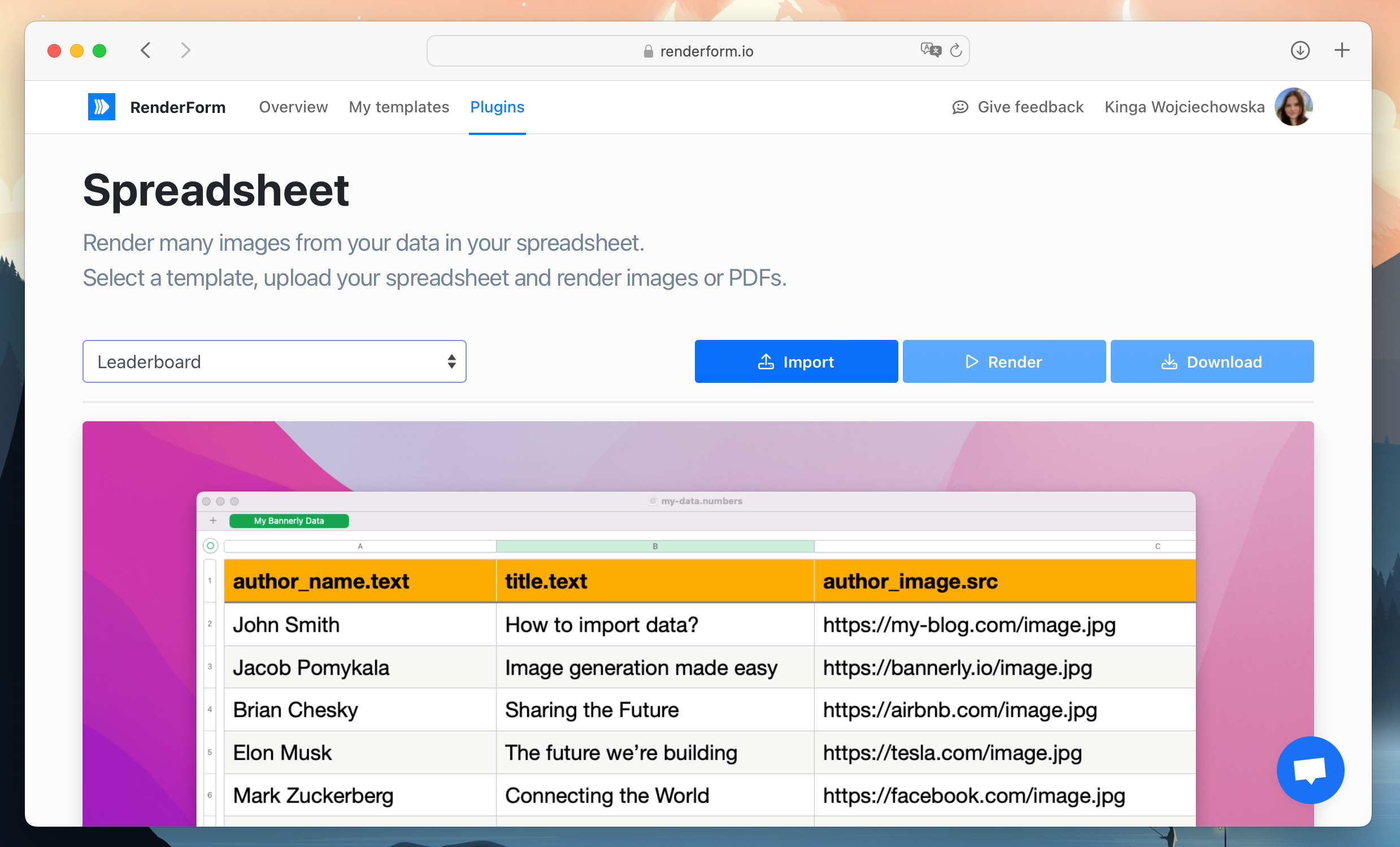Image resolution: width=1400 pixels, height=847 pixels.
Task: Click the Give feedback link
Action: pyautogui.click(x=1018, y=107)
